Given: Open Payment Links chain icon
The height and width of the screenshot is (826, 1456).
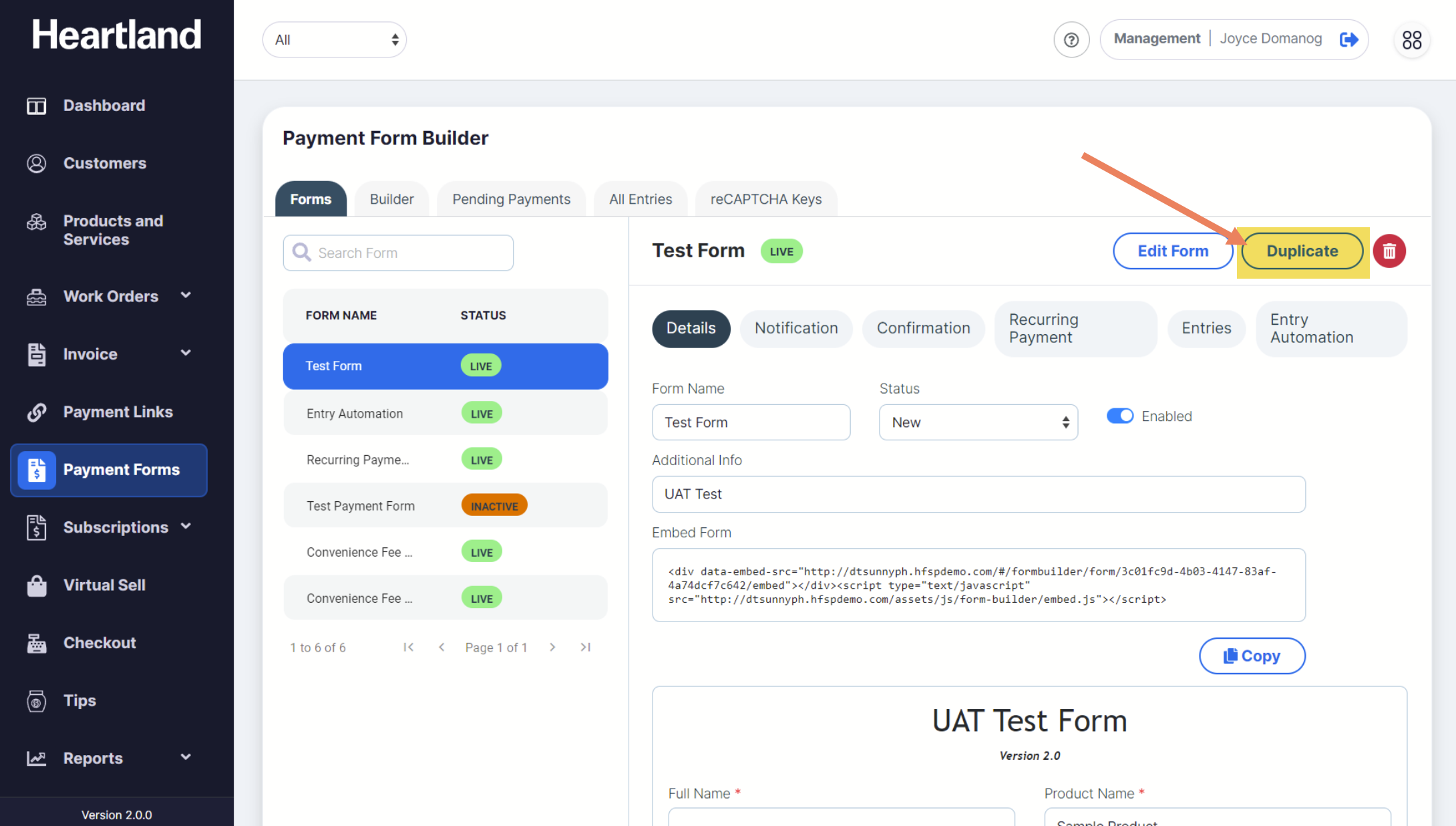Looking at the screenshot, I should tap(36, 412).
